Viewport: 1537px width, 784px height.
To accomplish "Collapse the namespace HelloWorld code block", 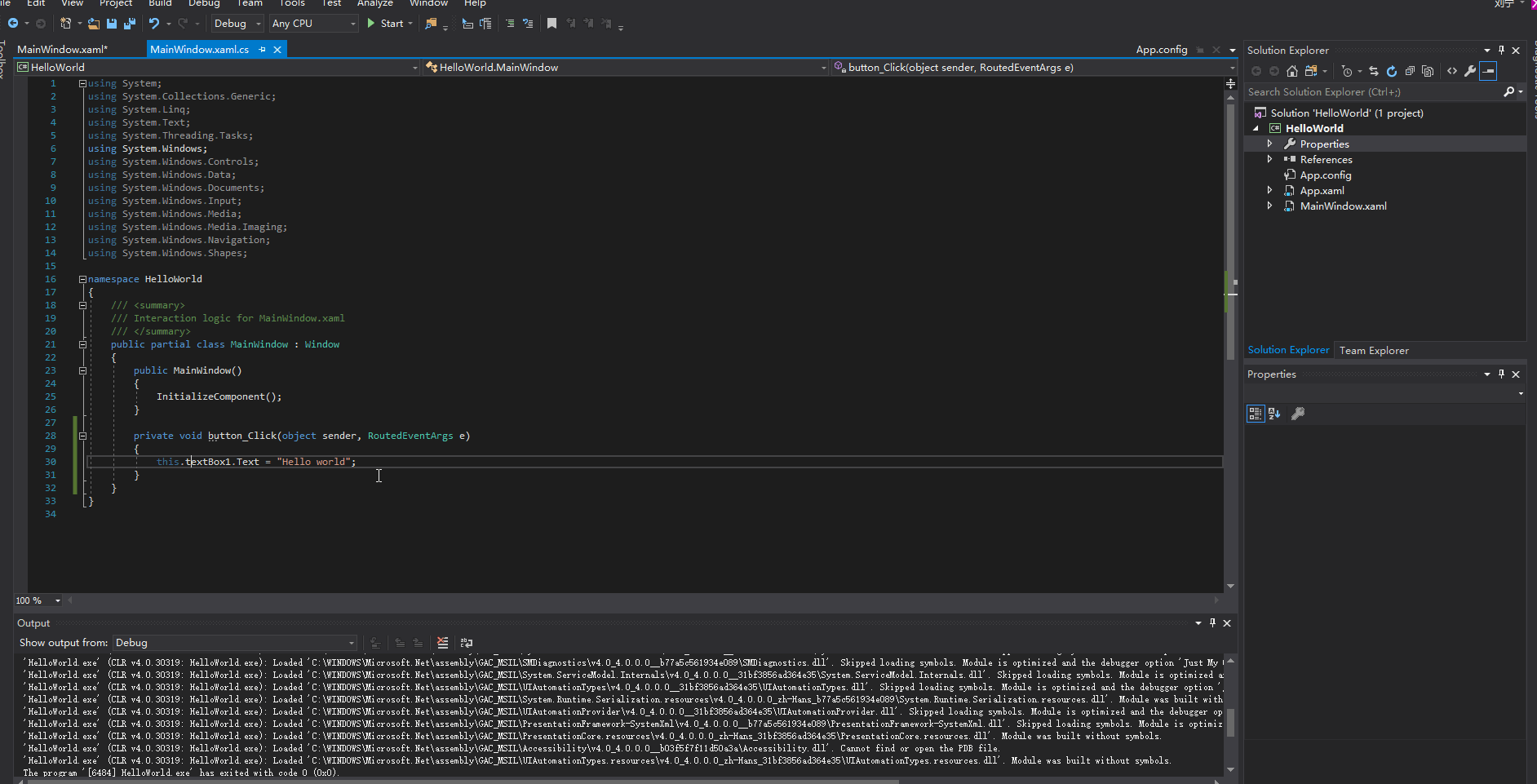I will pos(82,279).
